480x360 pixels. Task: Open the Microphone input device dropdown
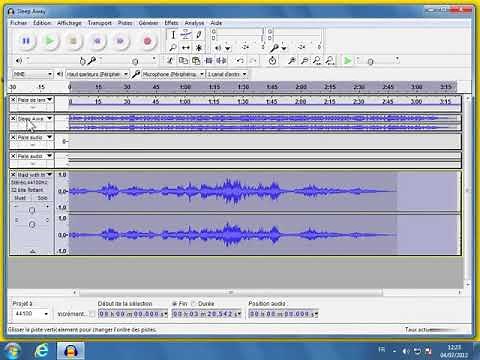pyautogui.click(x=173, y=74)
